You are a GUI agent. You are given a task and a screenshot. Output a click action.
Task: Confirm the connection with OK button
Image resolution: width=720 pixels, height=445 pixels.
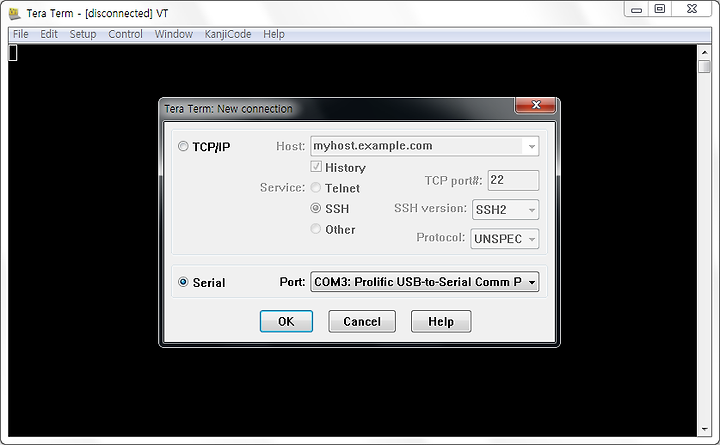point(286,321)
